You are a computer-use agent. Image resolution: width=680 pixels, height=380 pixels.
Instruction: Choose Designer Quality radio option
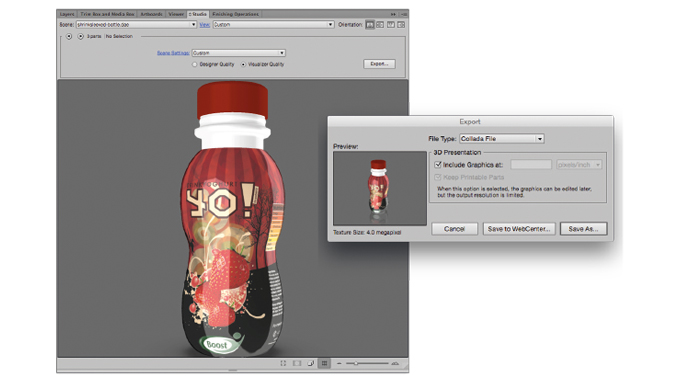[x=194, y=64]
